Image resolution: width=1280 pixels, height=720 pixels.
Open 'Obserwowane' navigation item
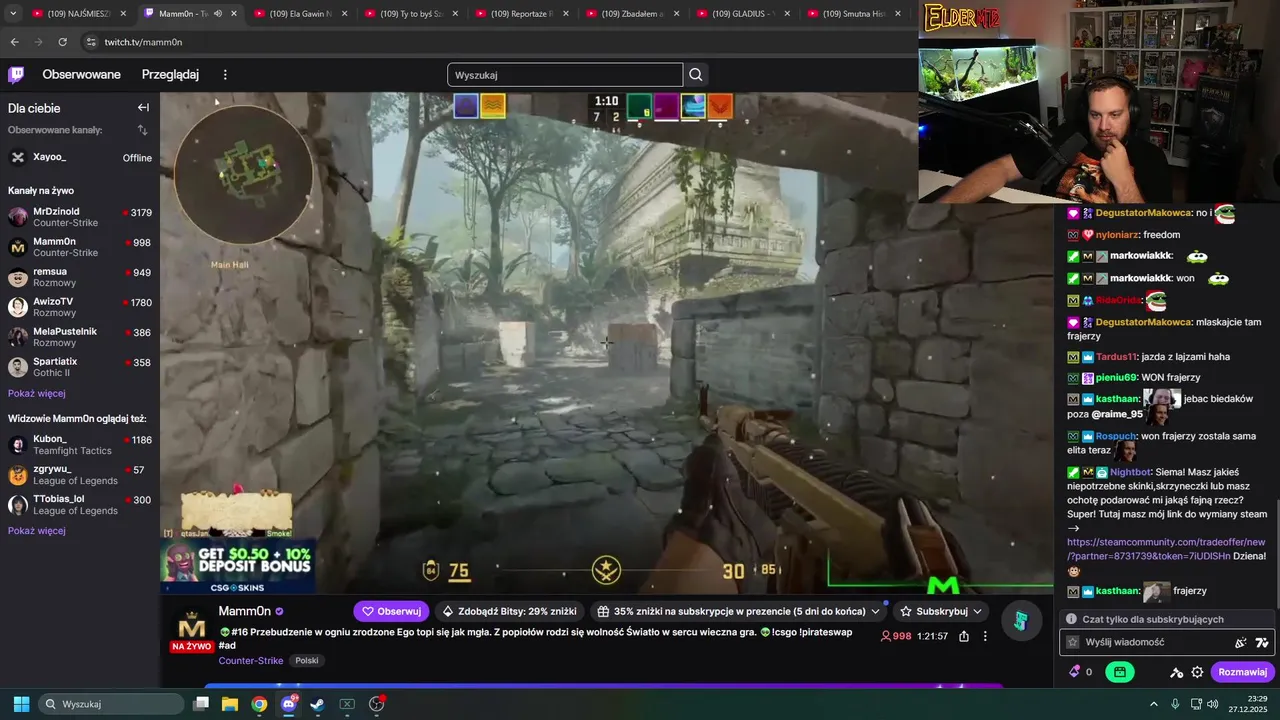81,74
